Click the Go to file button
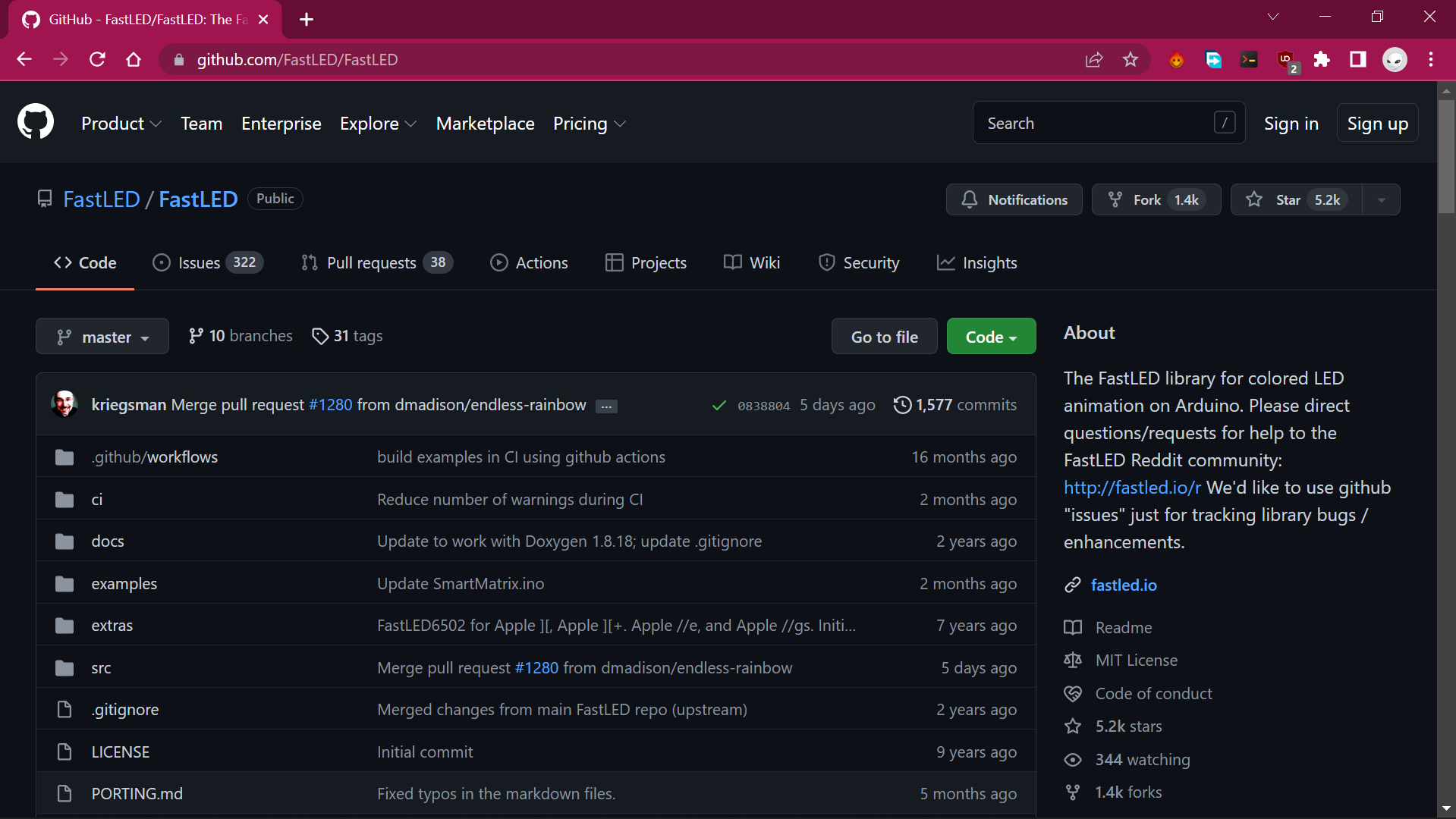 (885, 337)
